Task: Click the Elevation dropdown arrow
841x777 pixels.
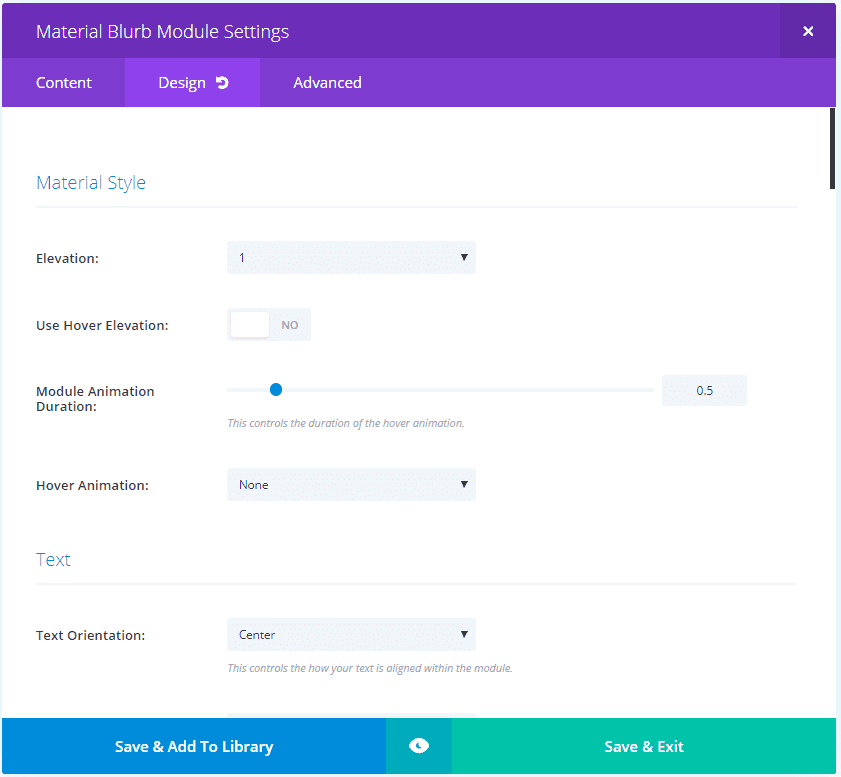Action: (x=464, y=258)
